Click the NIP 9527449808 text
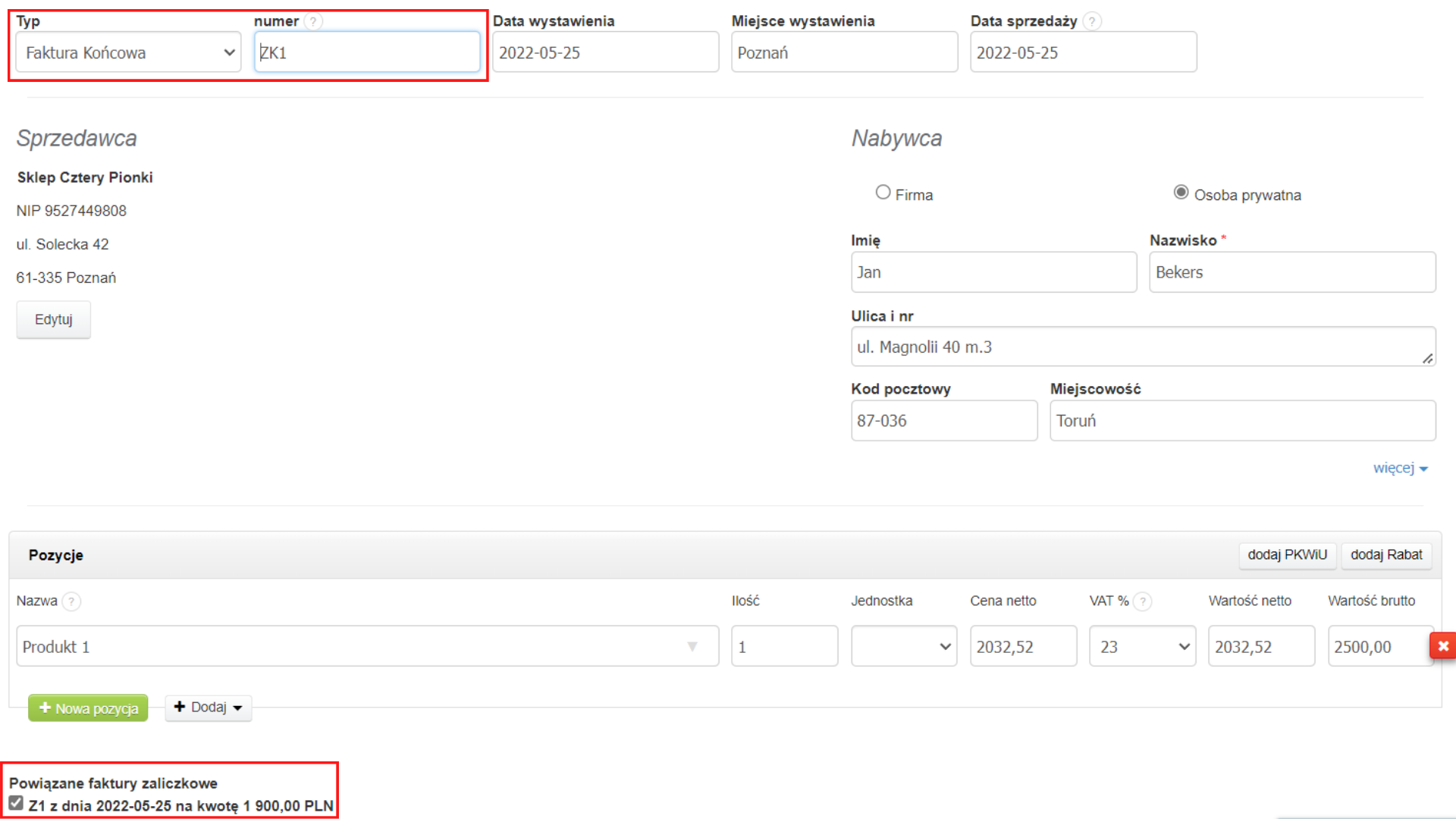This screenshot has height=819, width=1456. coord(71,211)
